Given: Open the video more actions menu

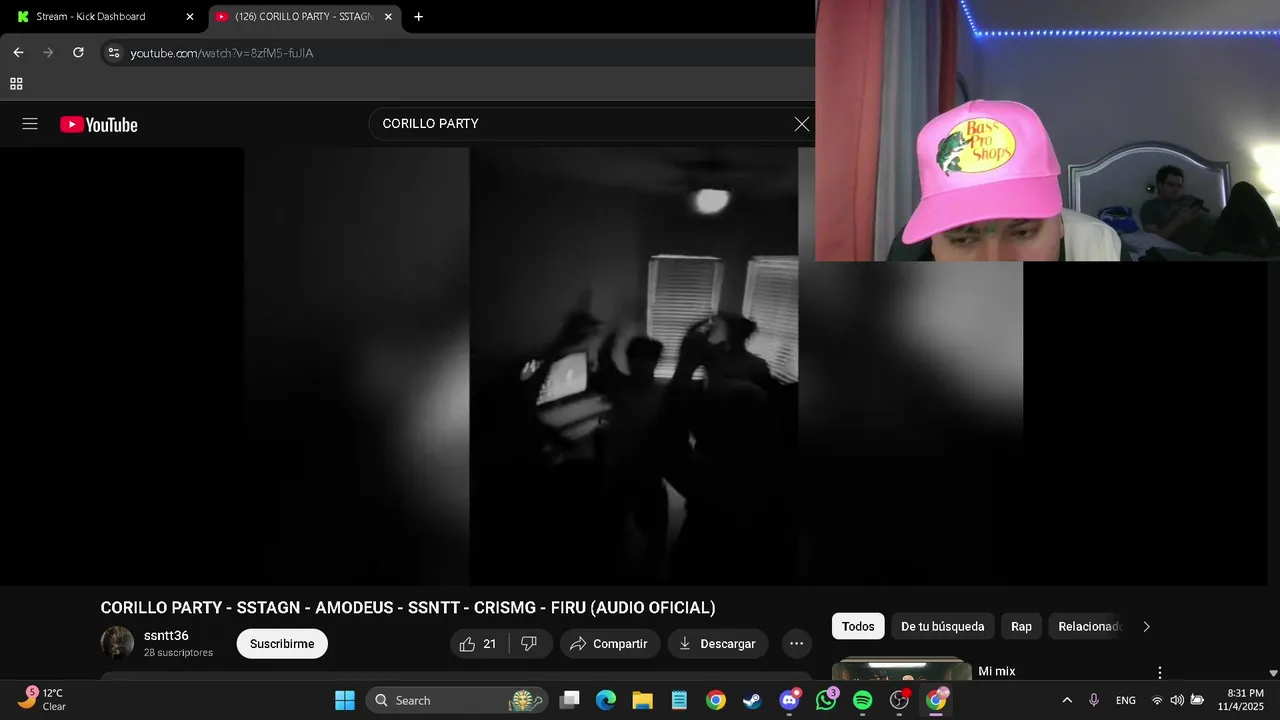Looking at the screenshot, I should pos(796,644).
